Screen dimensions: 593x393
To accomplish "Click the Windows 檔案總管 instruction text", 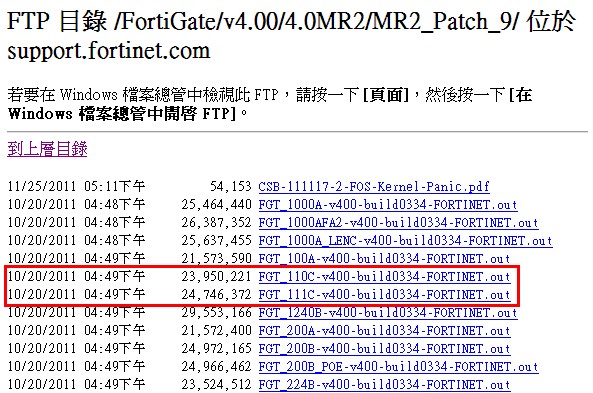I will (270, 104).
